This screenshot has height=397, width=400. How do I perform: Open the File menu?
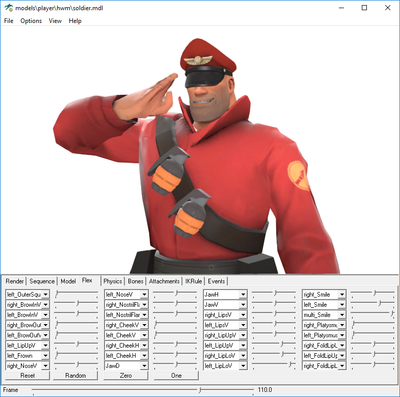coord(8,21)
